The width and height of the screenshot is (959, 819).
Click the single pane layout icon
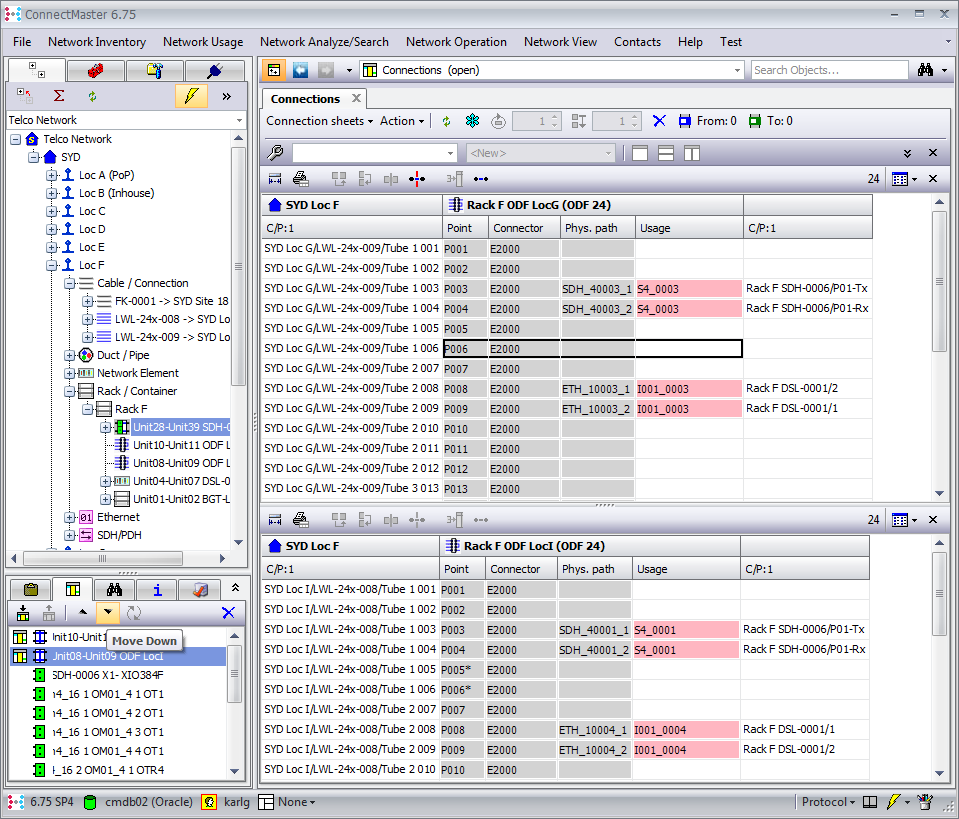tap(640, 153)
